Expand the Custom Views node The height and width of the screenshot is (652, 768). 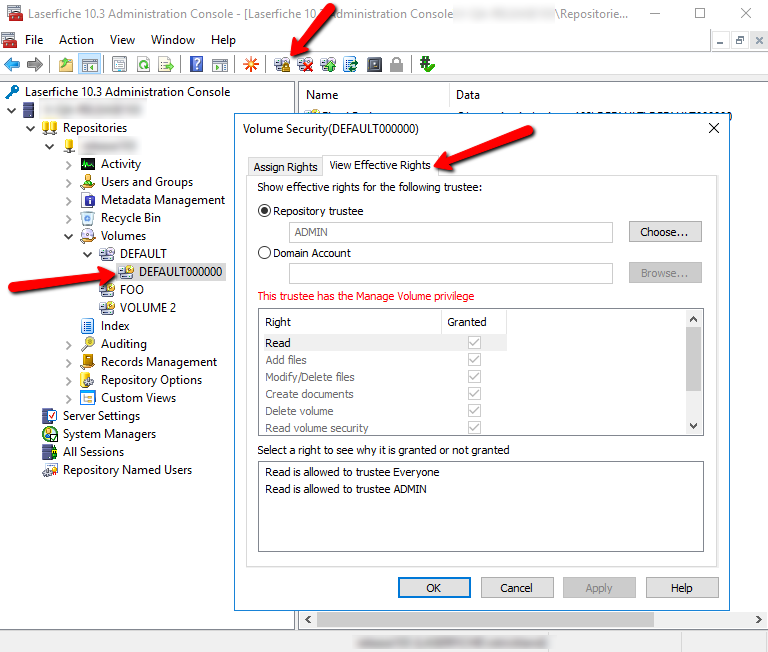point(69,399)
